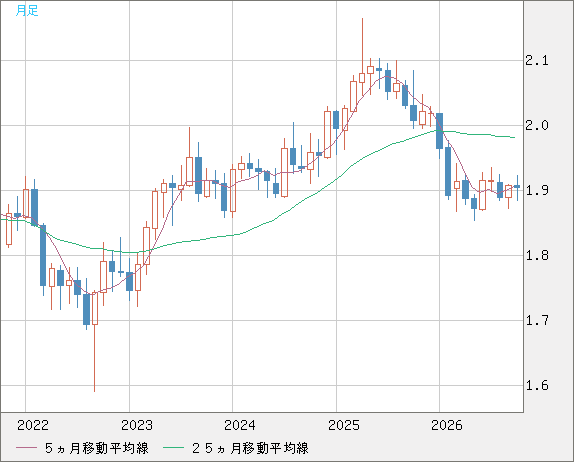Click the 2026 year label
Viewport: 574px width, 462px height.
pos(447,425)
